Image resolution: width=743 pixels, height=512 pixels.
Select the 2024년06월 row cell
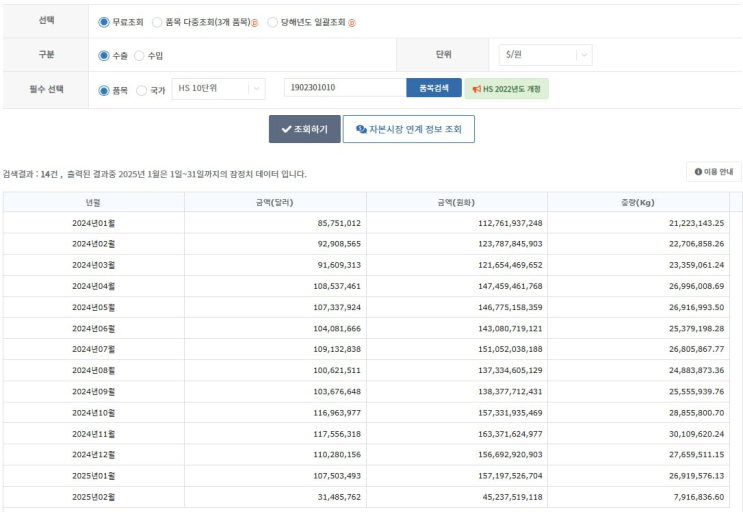click(x=94, y=328)
